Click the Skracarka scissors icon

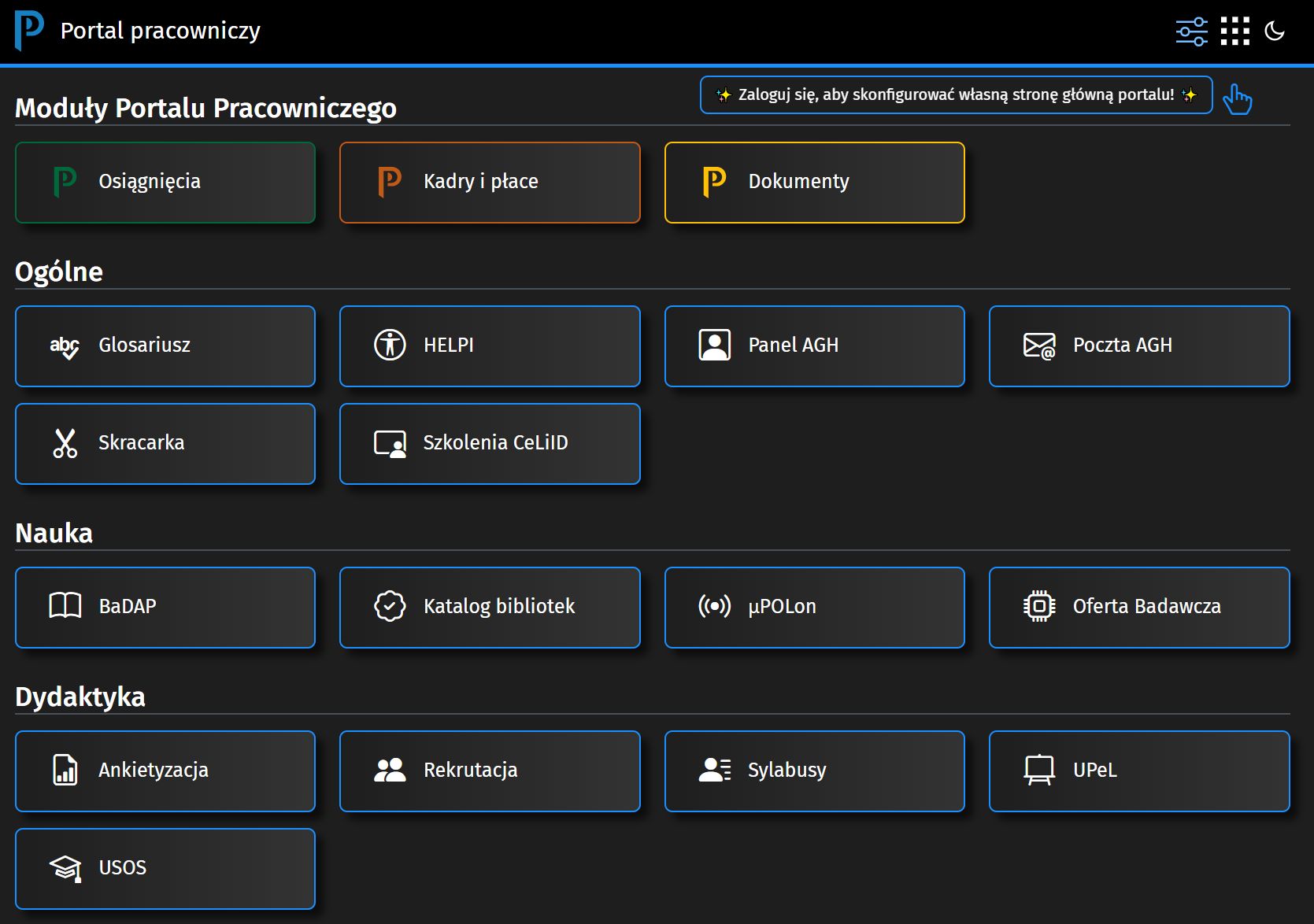point(65,443)
